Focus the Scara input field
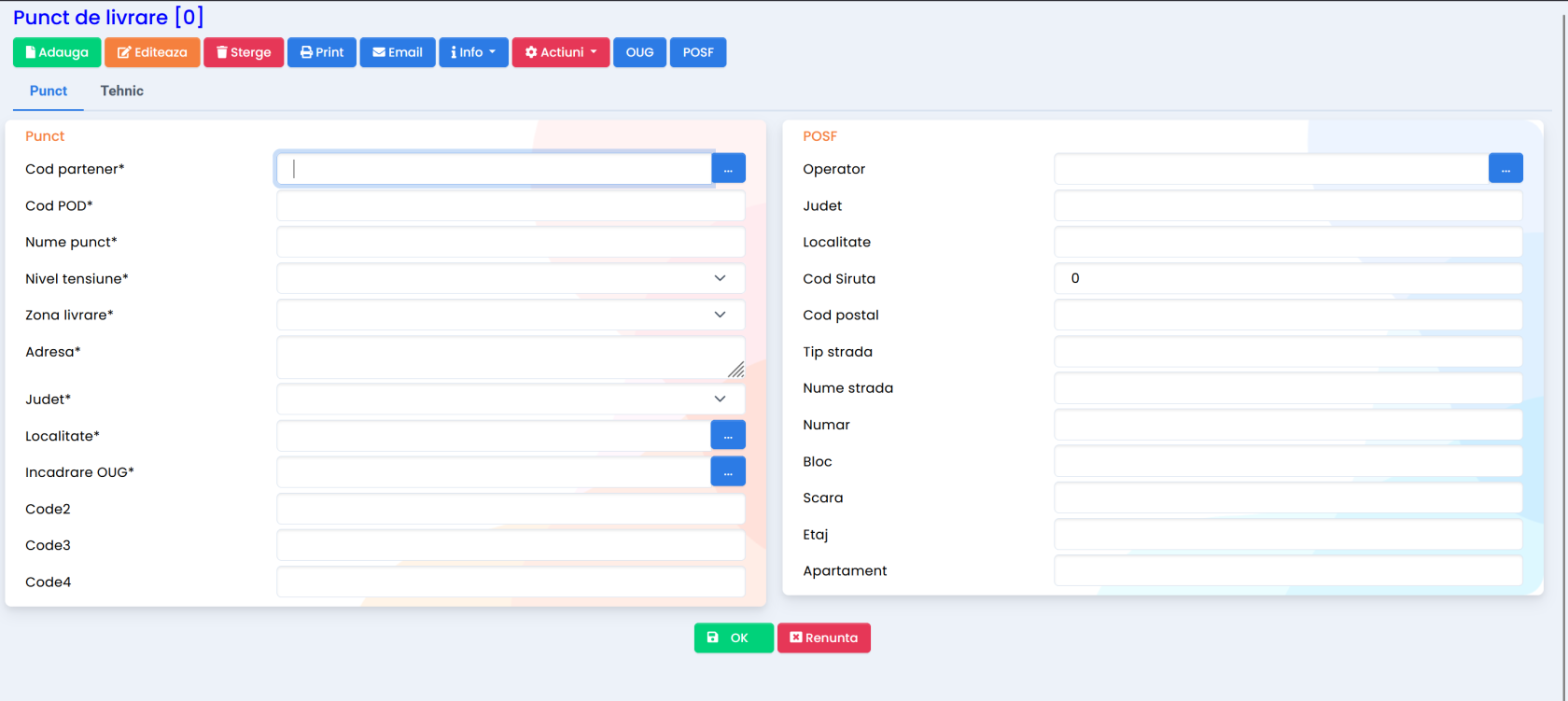The image size is (1568, 701). pos(1288,498)
